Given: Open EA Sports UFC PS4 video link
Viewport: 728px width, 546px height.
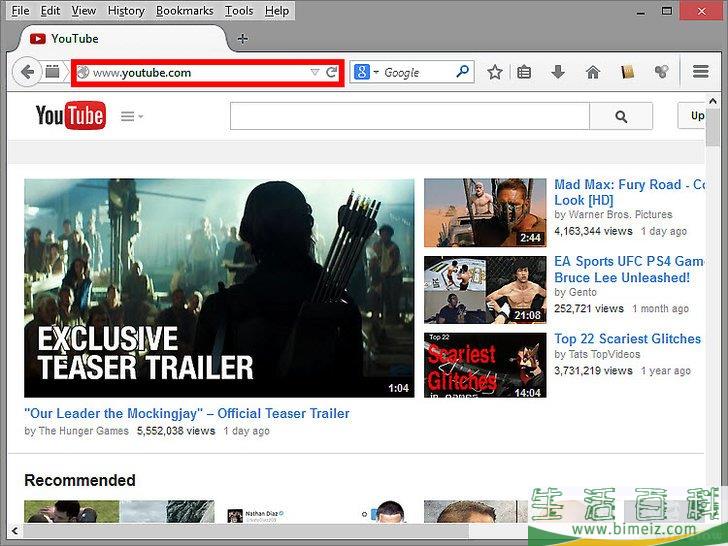Looking at the screenshot, I should tap(629, 269).
